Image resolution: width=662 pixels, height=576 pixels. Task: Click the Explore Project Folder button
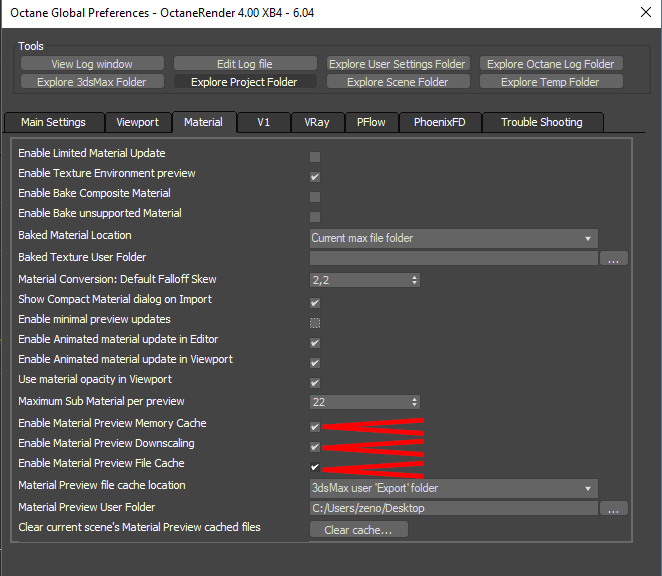coord(245,82)
